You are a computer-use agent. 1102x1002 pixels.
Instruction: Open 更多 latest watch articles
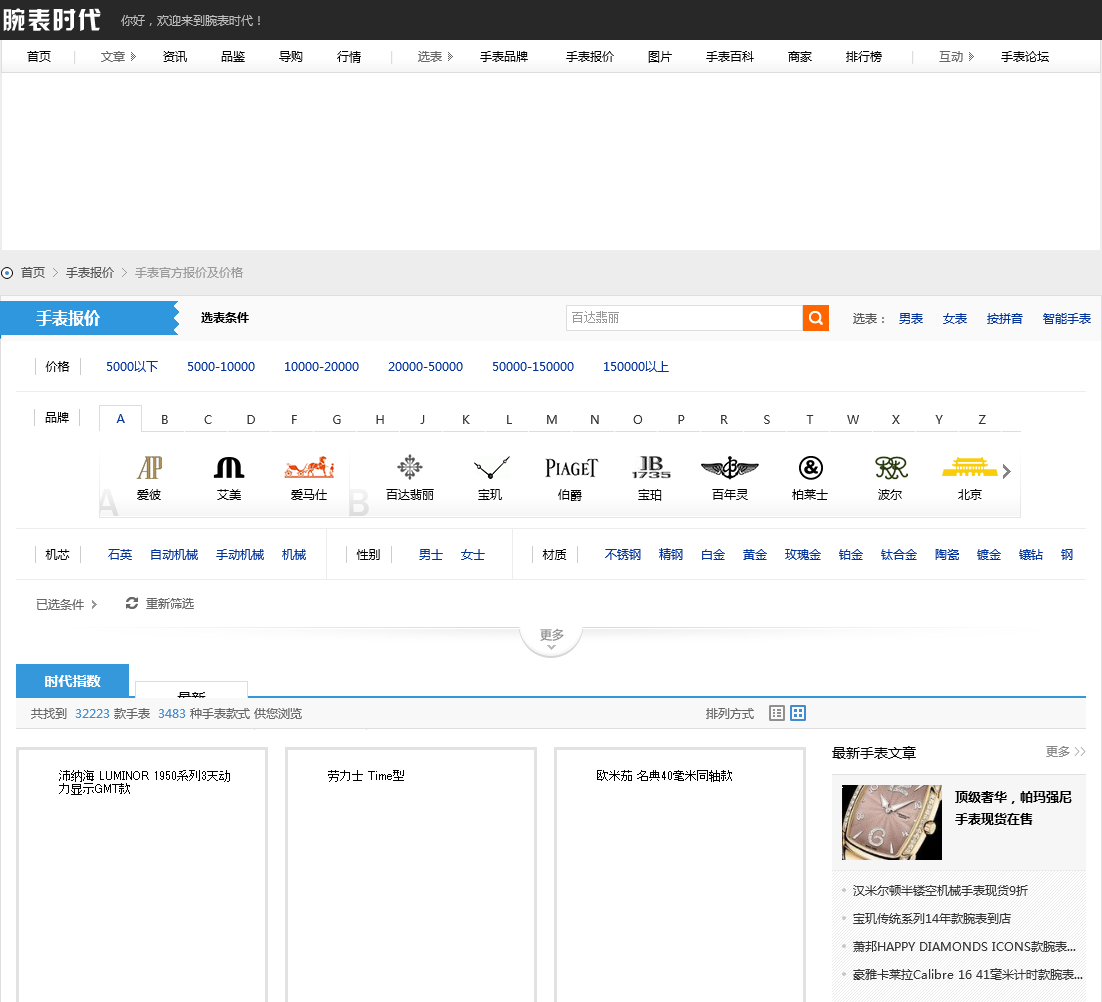[1065, 752]
